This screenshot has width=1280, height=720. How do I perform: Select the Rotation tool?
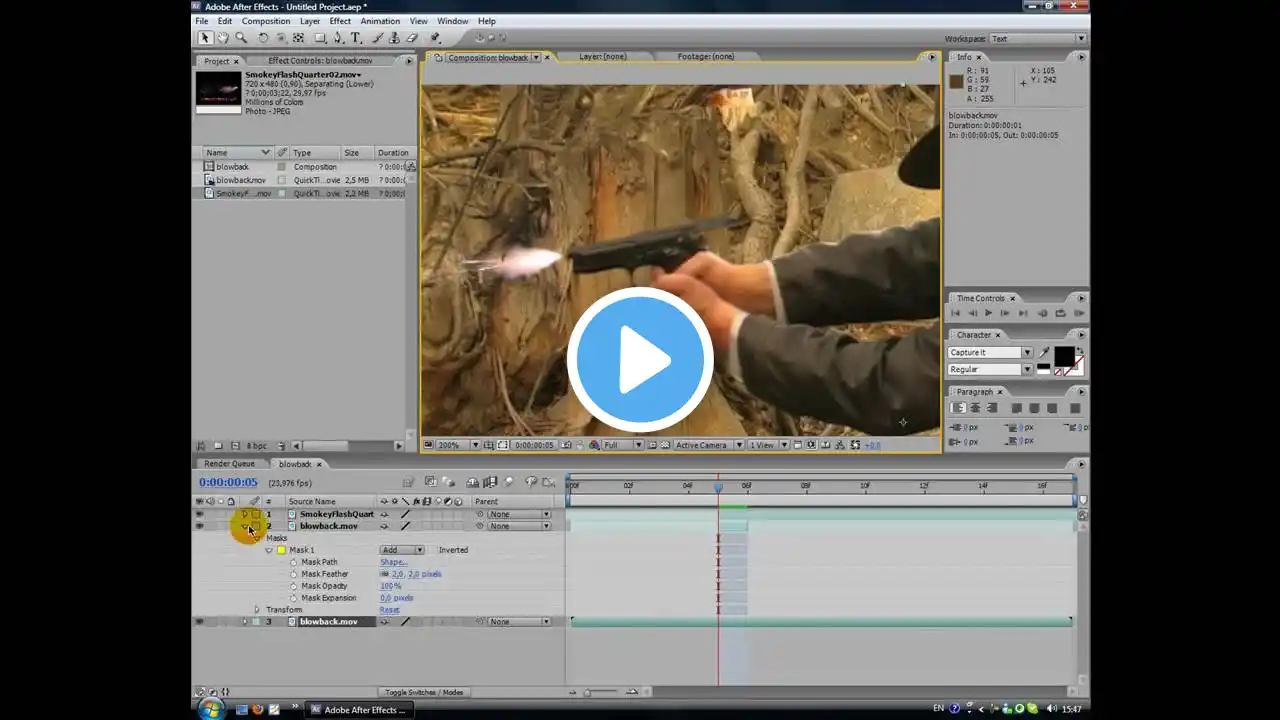pyautogui.click(x=263, y=38)
